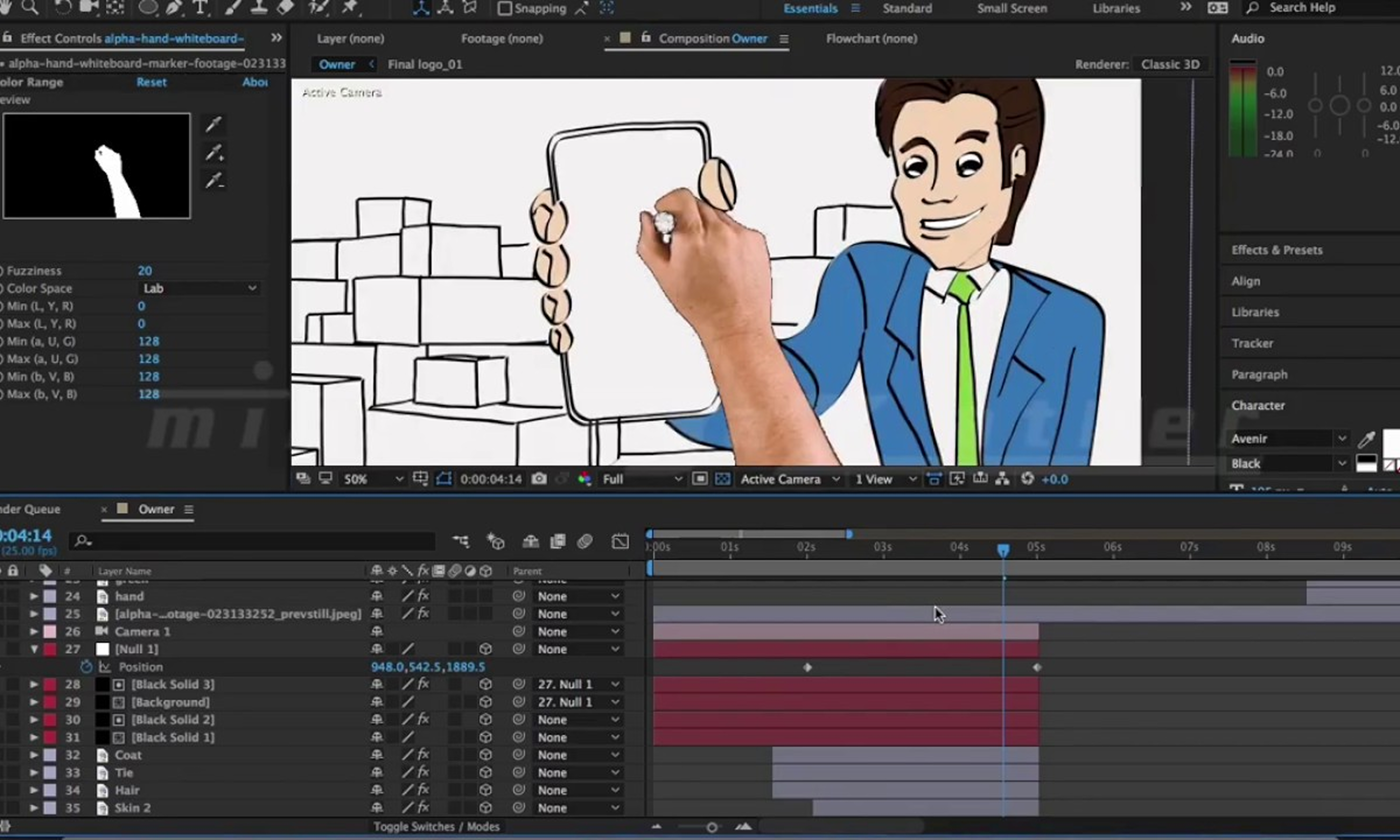
Task: Switch to the Standard workspace
Action: 907,8
